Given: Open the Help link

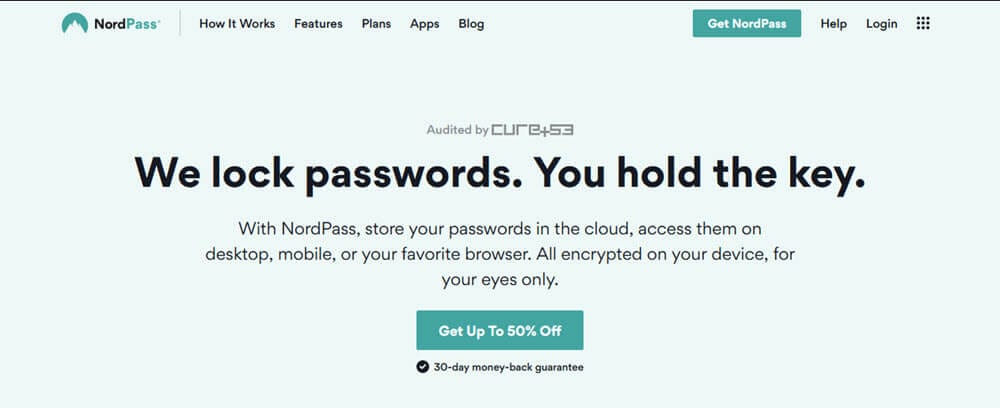Looking at the screenshot, I should tap(834, 24).
